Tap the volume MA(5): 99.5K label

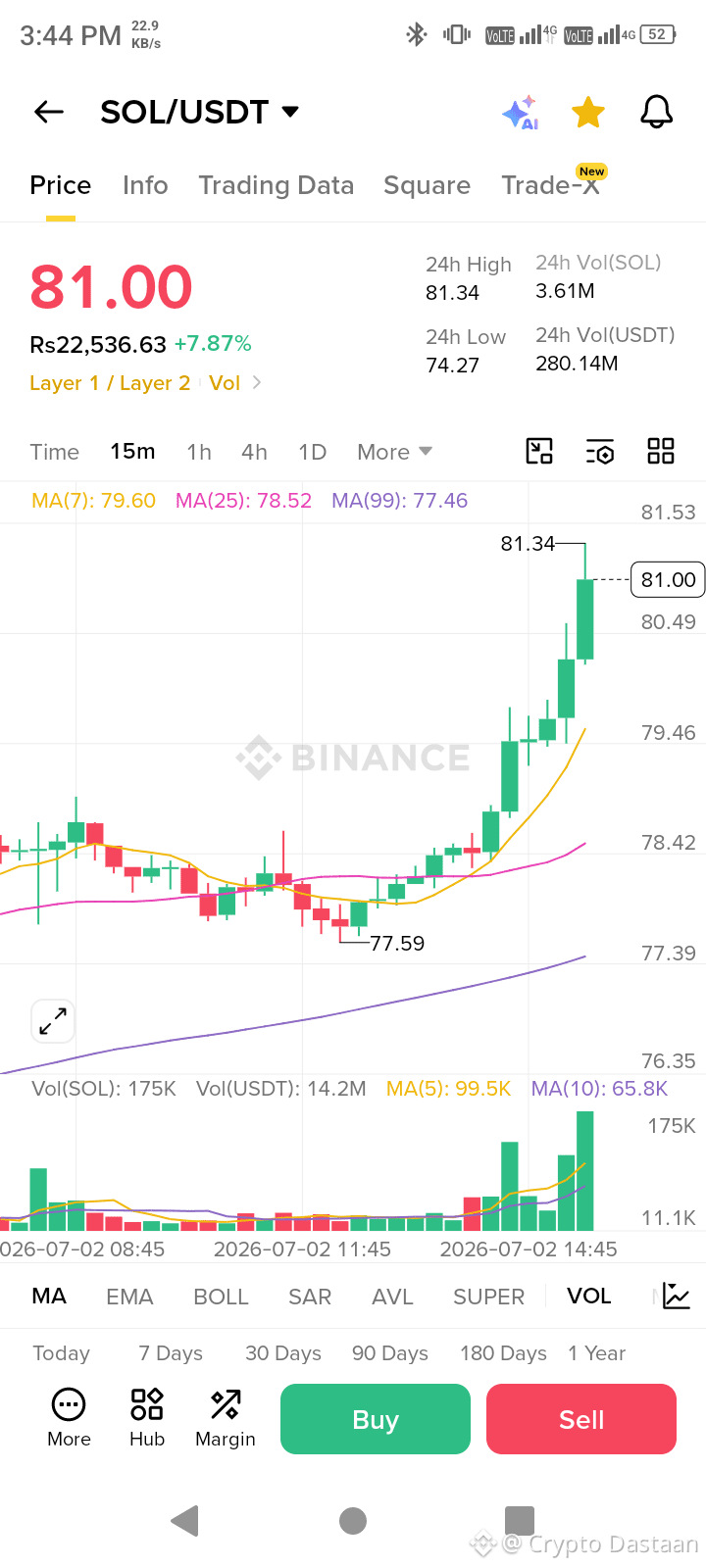[448, 1089]
